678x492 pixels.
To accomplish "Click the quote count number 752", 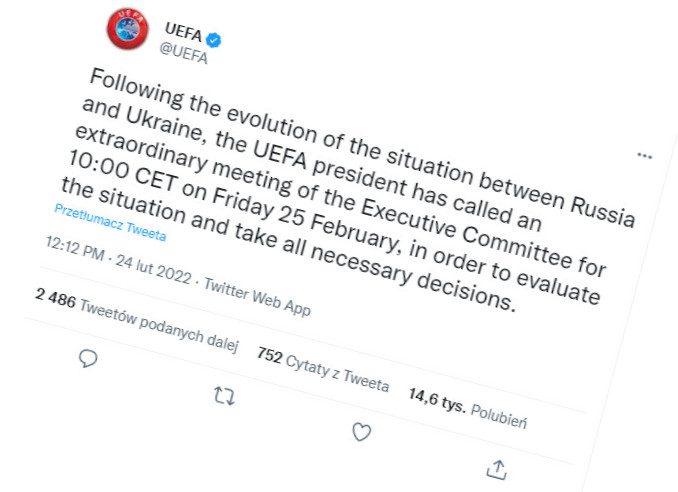I will point(270,356).
